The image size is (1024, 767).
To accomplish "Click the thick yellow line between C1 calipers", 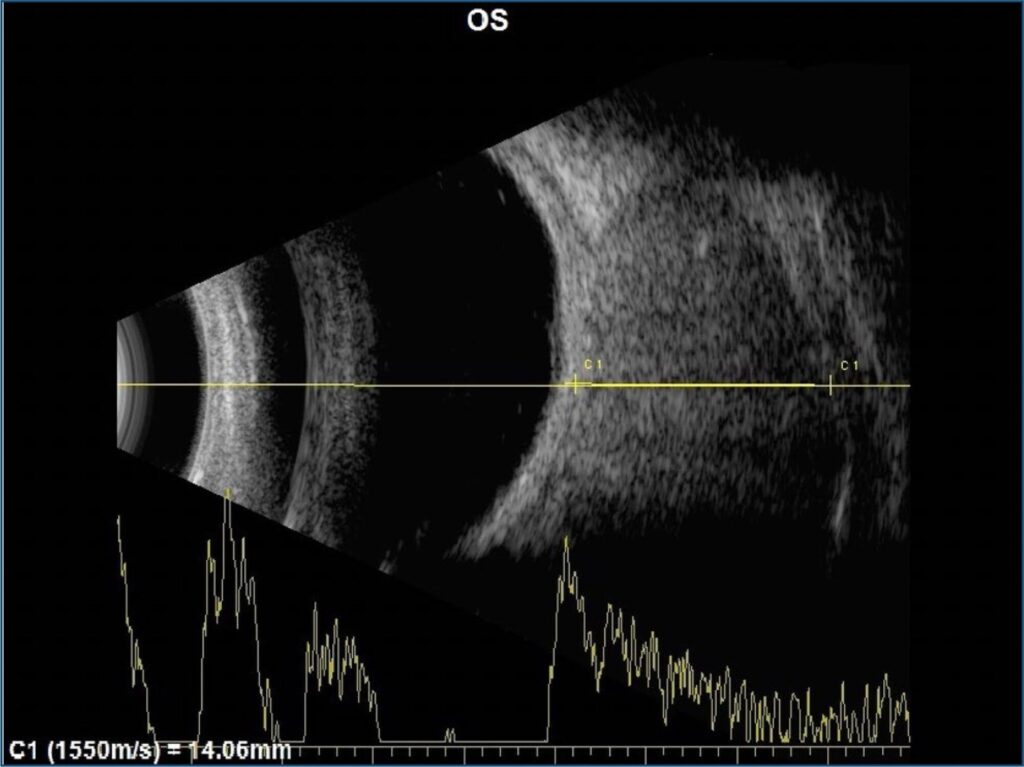I will tap(700, 385).
